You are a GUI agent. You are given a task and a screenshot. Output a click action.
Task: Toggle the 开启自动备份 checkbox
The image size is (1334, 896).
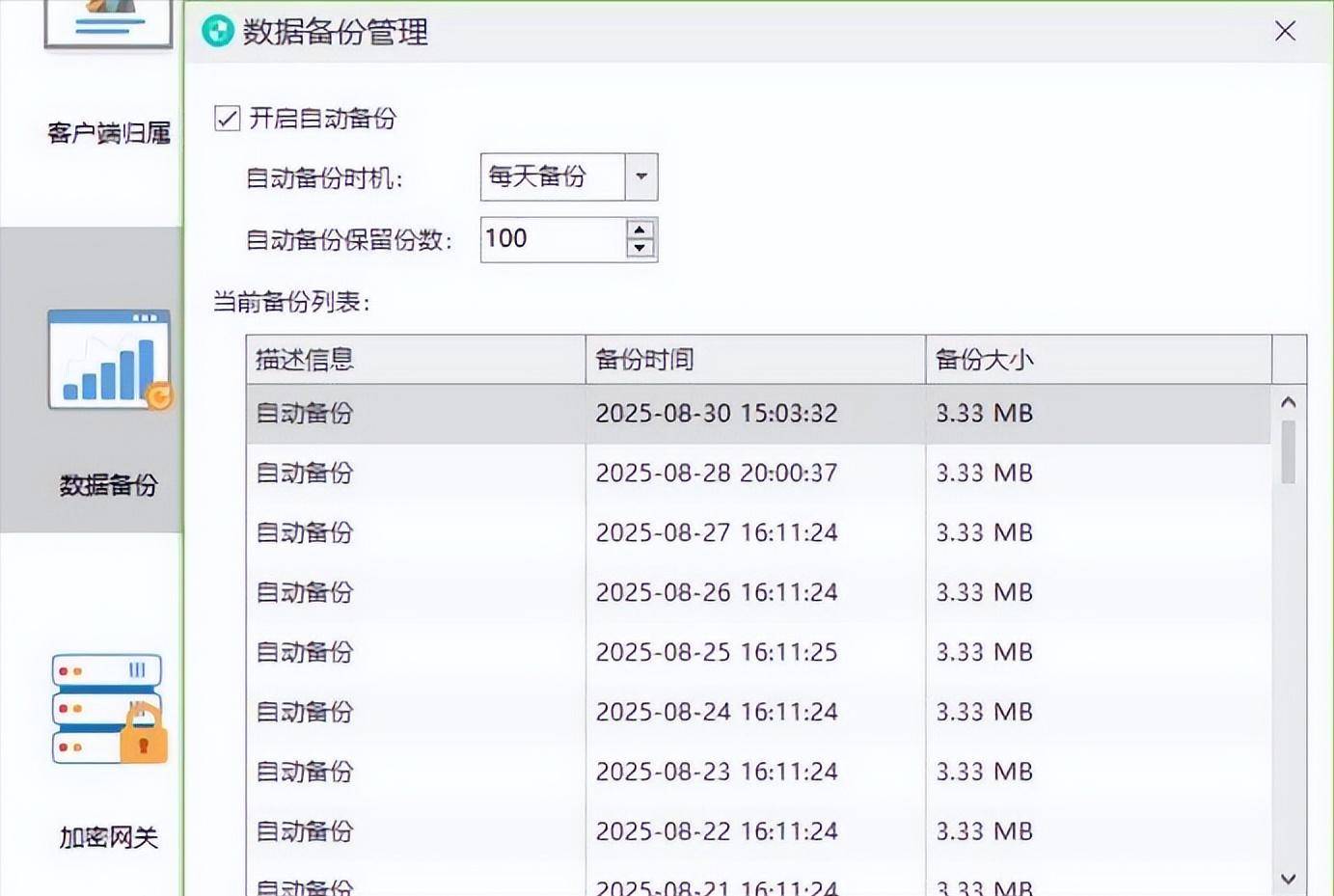pos(228,119)
